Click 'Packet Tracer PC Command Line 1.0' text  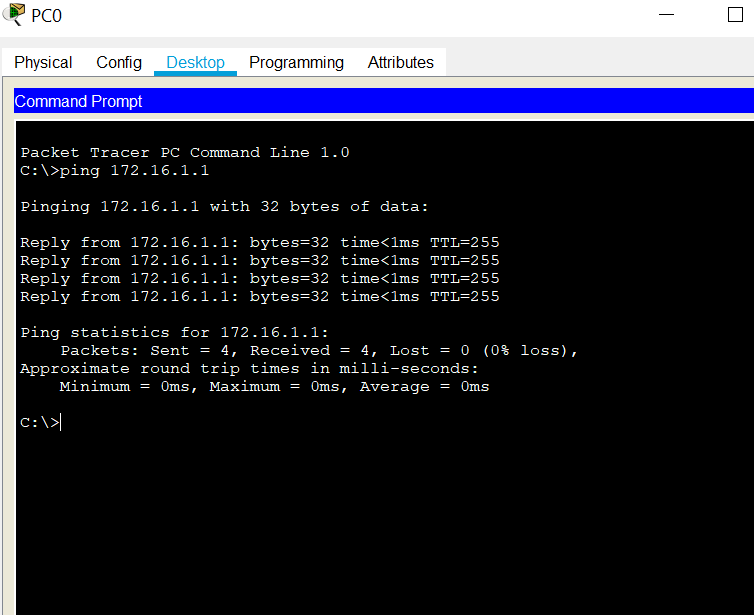(x=185, y=152)
